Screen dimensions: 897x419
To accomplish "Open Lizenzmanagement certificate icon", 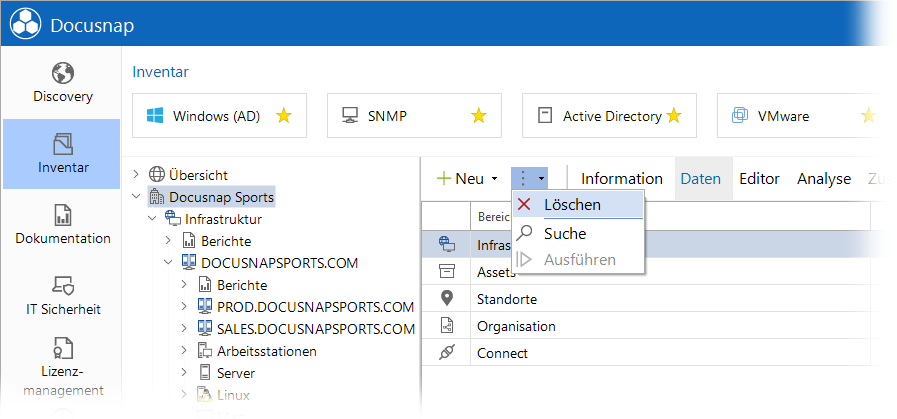I will pos(62,347).
